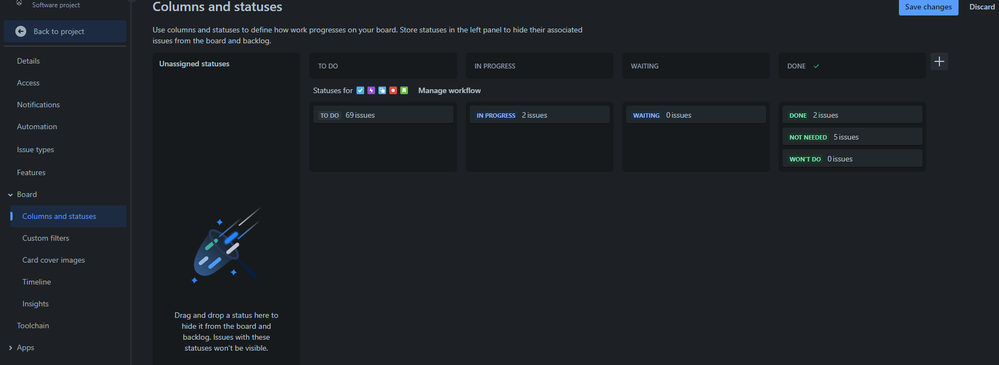Open Issue types settings
999x365 pixels.
[35, 150]
